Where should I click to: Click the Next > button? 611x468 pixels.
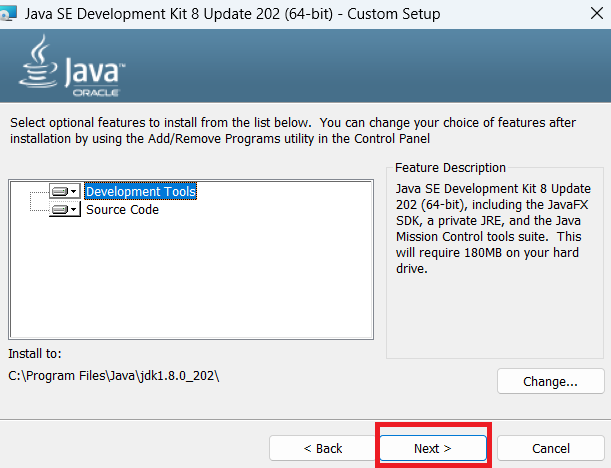tap(433, 448)
